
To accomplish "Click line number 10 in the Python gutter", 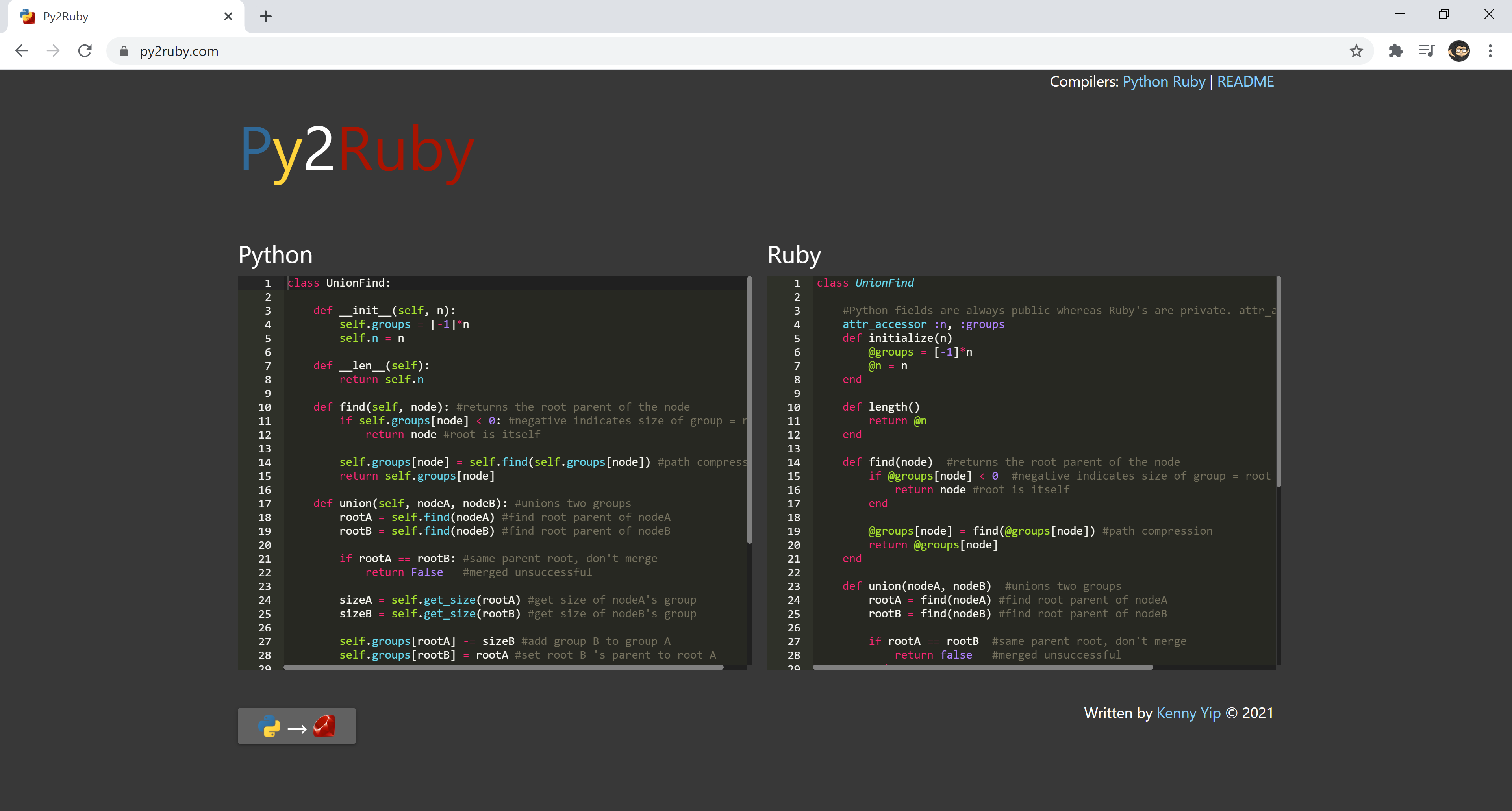I will (x=265, y=407).
